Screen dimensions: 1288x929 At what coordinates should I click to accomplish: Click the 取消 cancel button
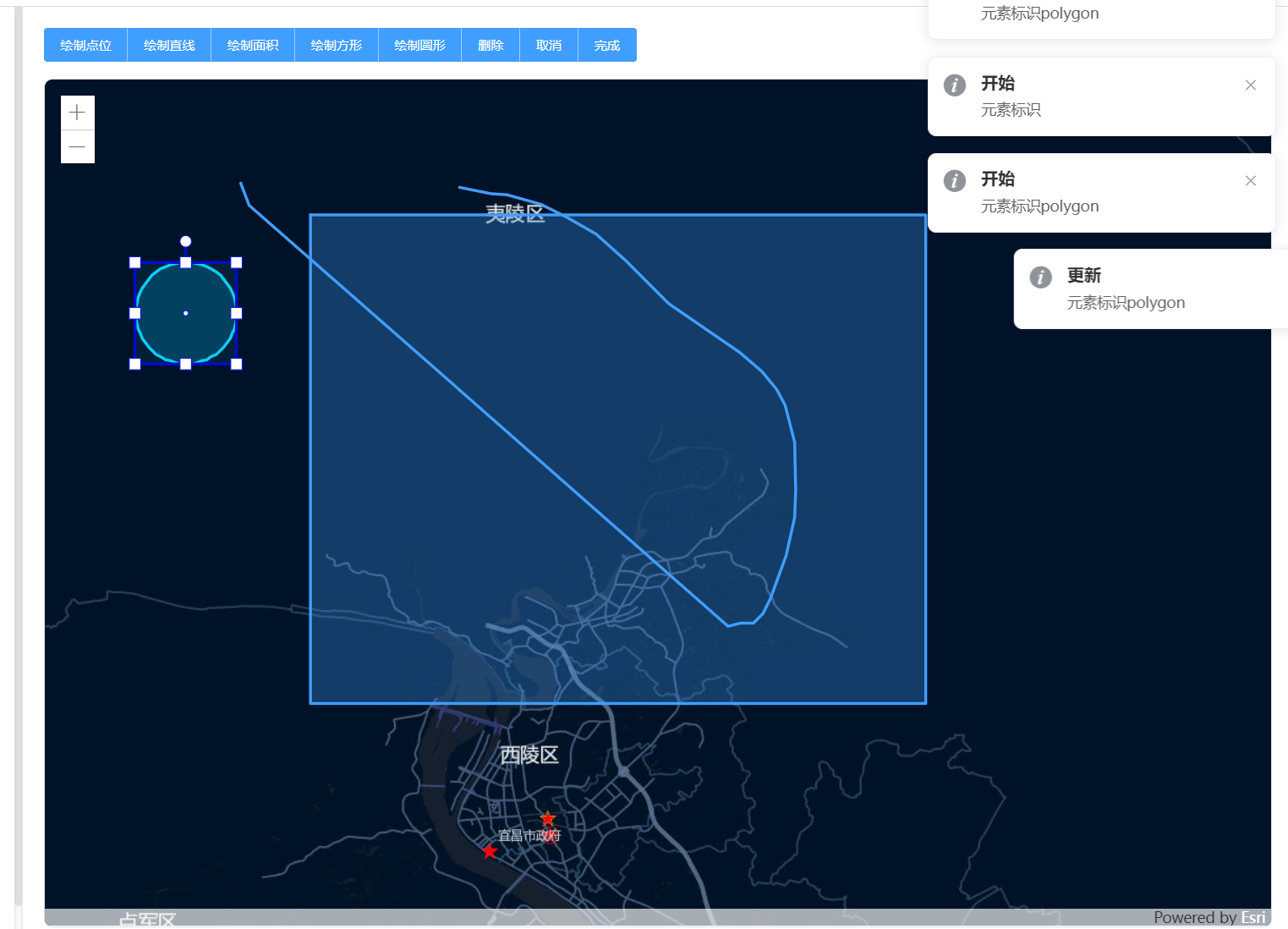coord(549,45)
